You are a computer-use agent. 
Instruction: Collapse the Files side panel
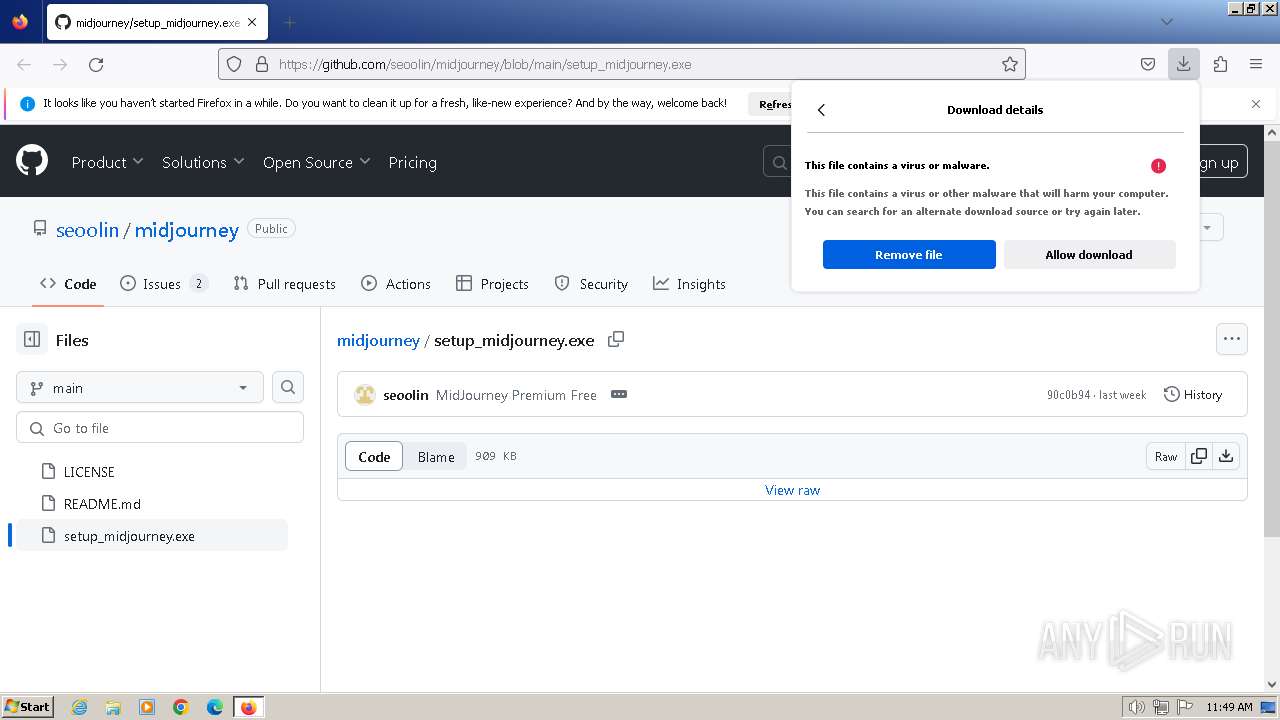[x=32, y=340]
